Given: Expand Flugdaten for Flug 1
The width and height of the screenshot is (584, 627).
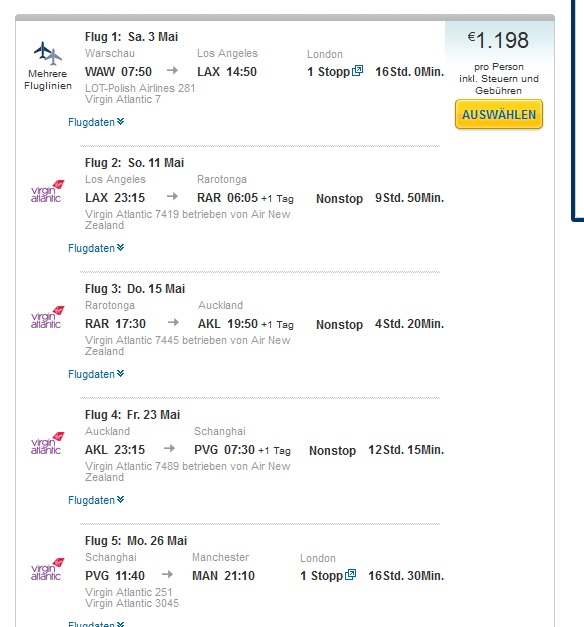Looking at the screenshot, I should 96,122.
